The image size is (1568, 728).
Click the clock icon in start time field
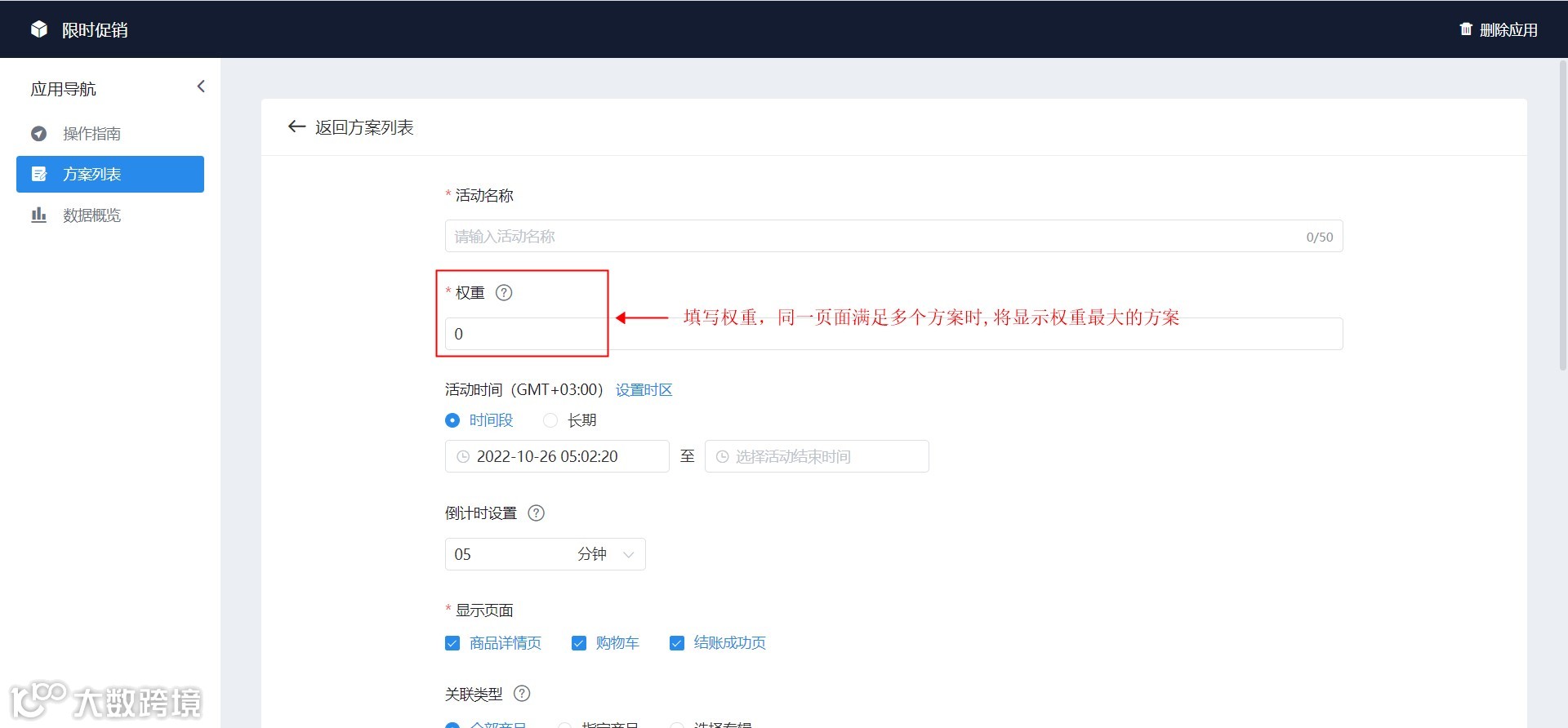463,457
